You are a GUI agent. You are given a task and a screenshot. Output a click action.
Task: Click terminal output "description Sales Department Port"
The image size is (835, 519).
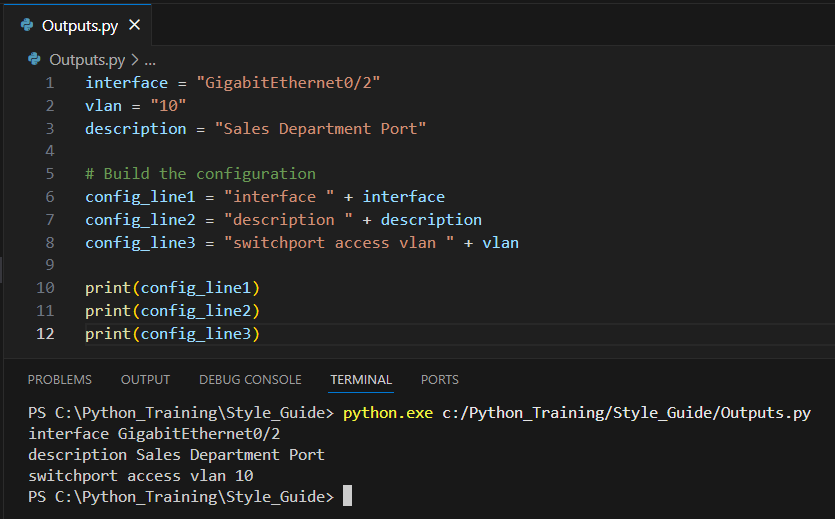pos(176,455)
